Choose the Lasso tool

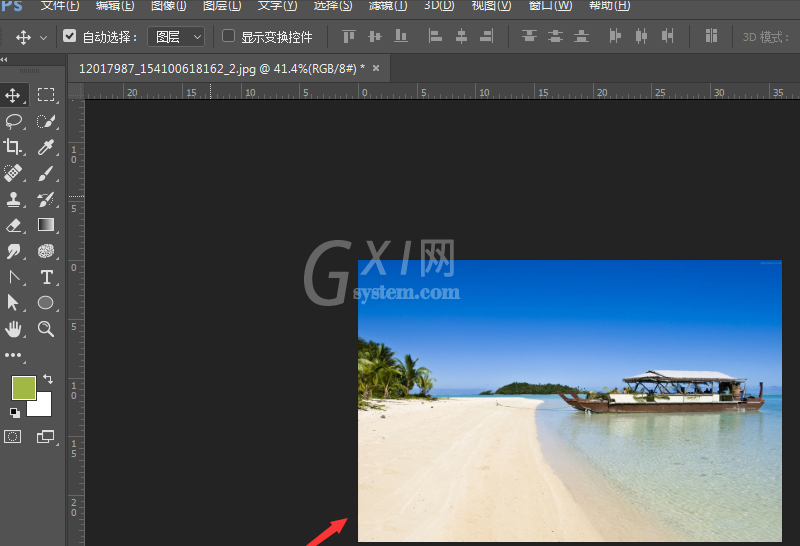(x=13, y=121)
